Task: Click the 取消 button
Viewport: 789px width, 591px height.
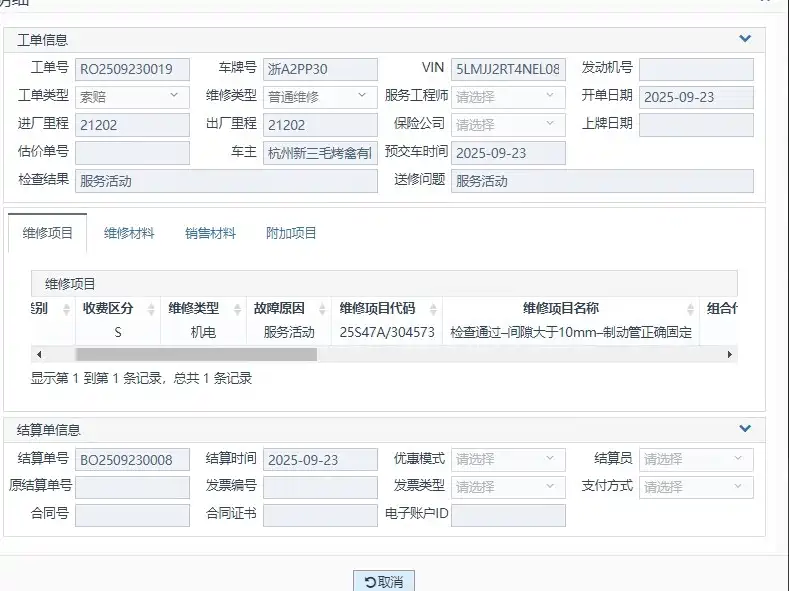Action: tap(384, 581)
